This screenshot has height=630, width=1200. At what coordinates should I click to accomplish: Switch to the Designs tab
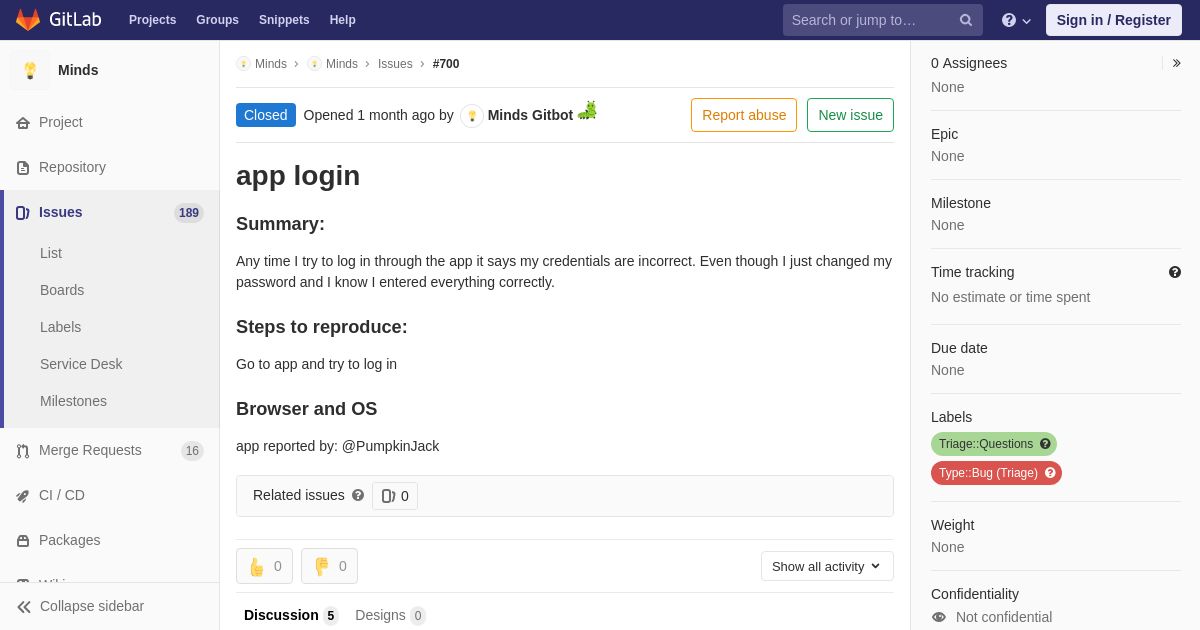pyautogui.click(x=390, y=615)
